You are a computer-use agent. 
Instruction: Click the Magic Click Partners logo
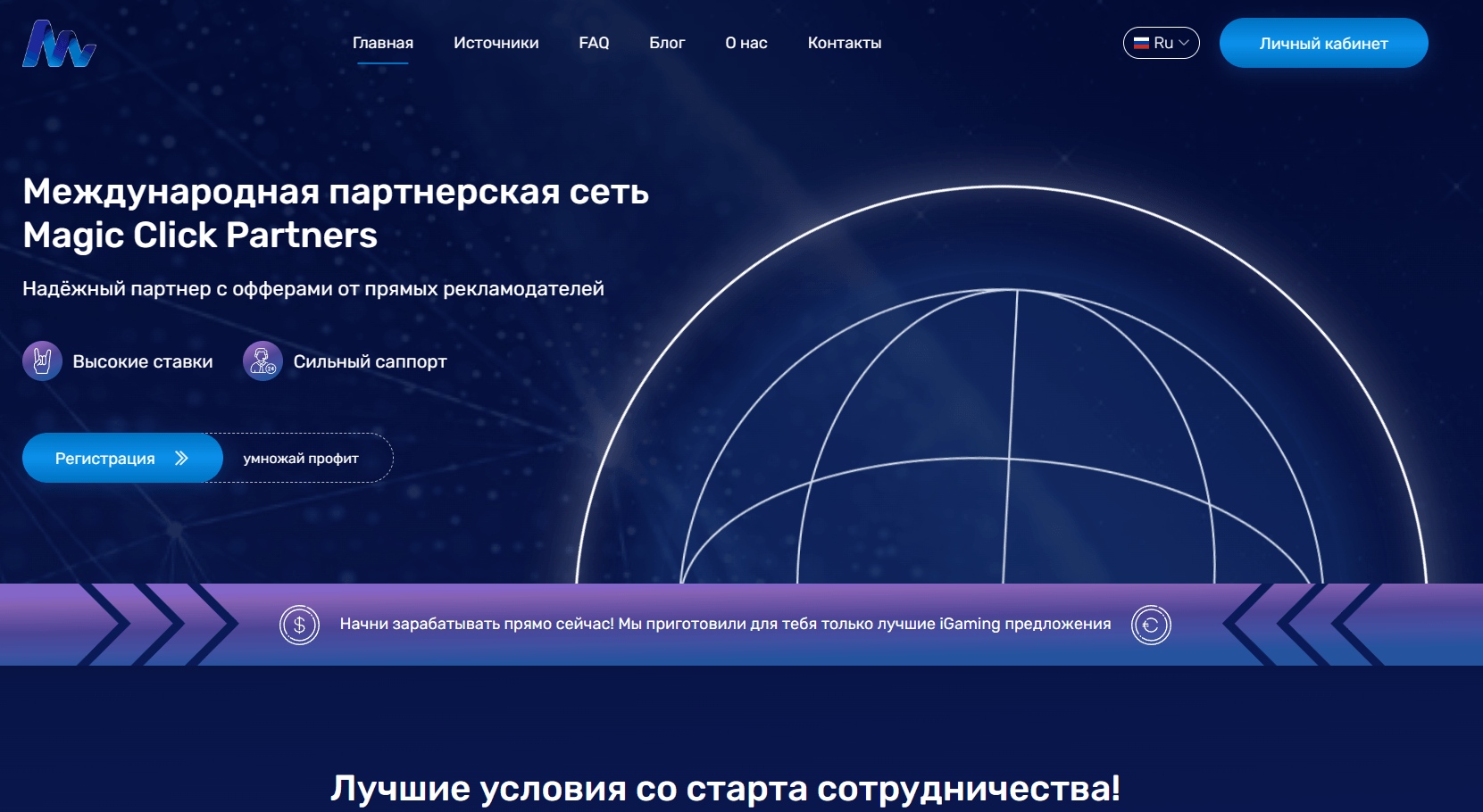[x=59, y=44]
